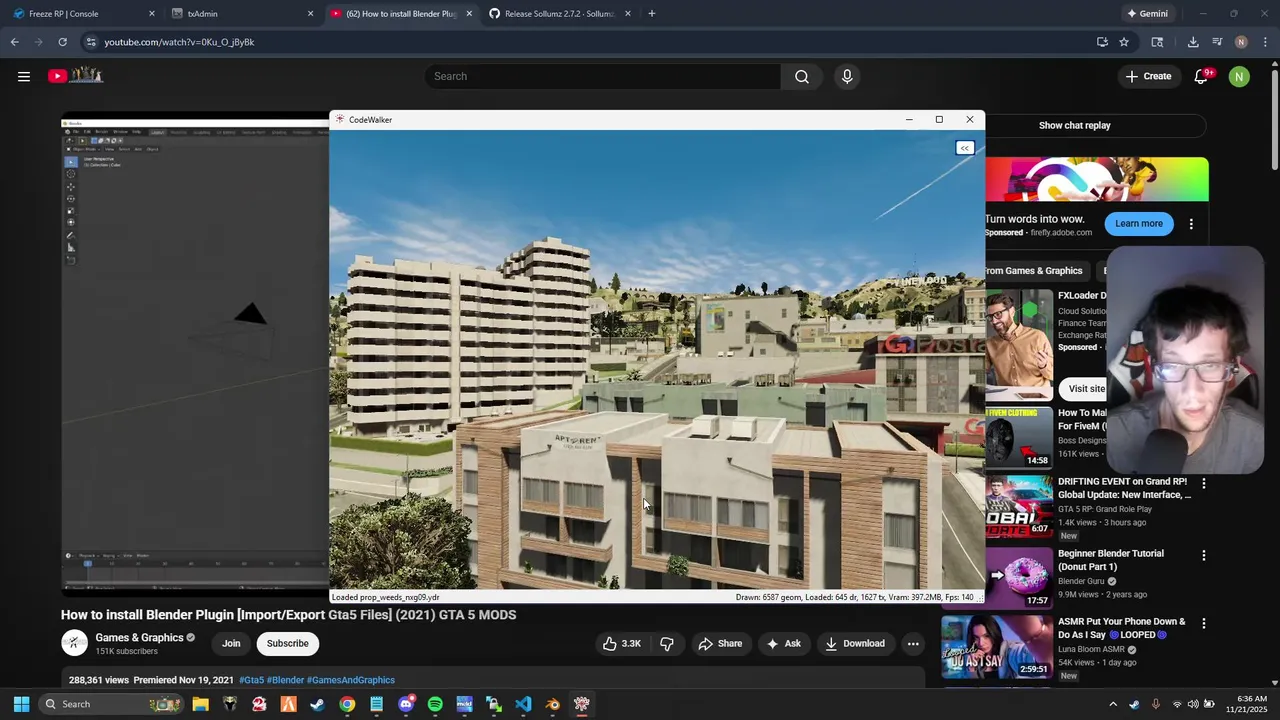The image size is (1280, 720).
Task: Open options menu for Beginner Blender Tutorial video
Action: coord(1203,555)
